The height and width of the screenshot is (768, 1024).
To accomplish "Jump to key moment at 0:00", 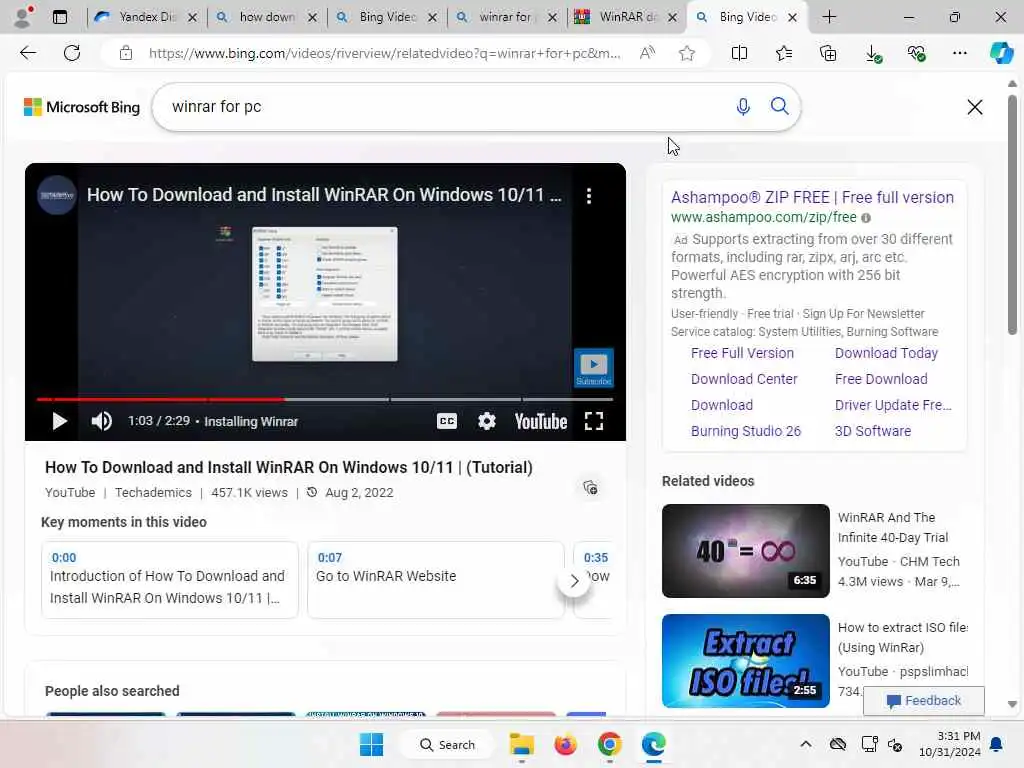I will click(170, 579).
